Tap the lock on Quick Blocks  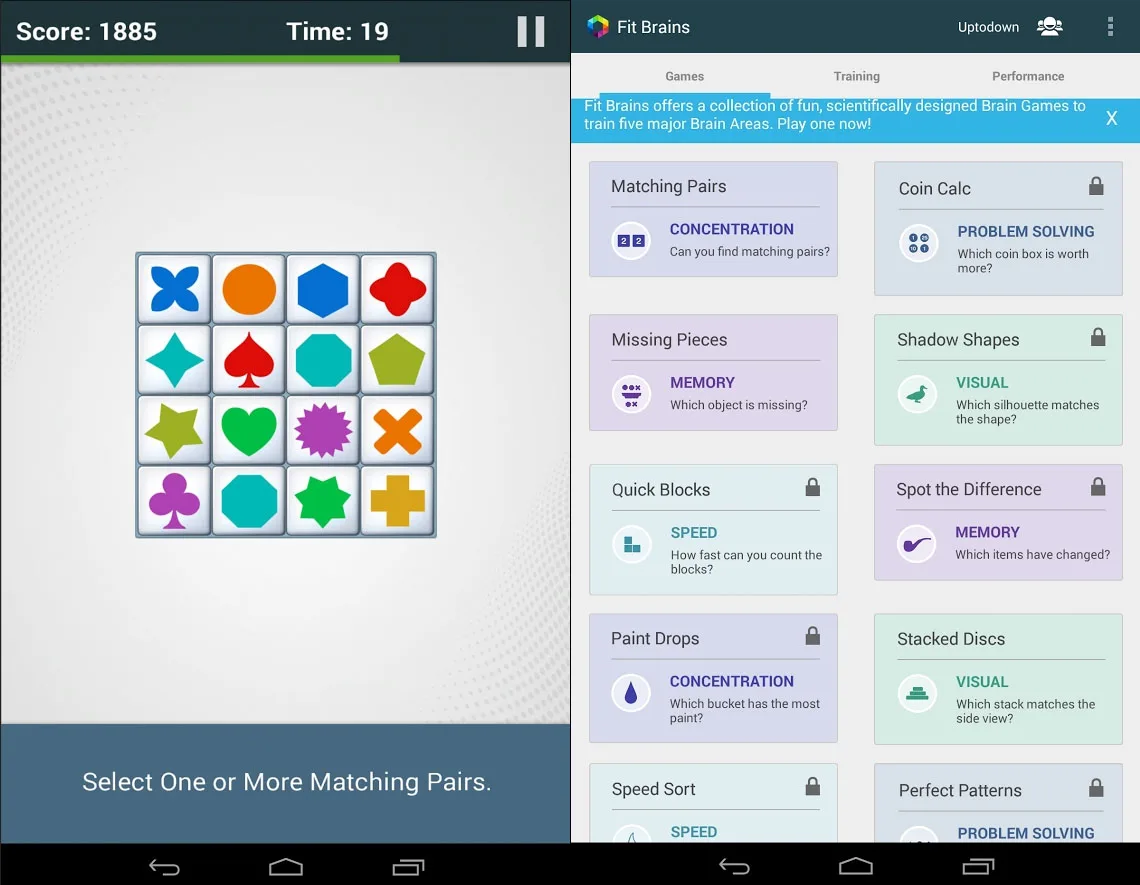tap(813, 486)
